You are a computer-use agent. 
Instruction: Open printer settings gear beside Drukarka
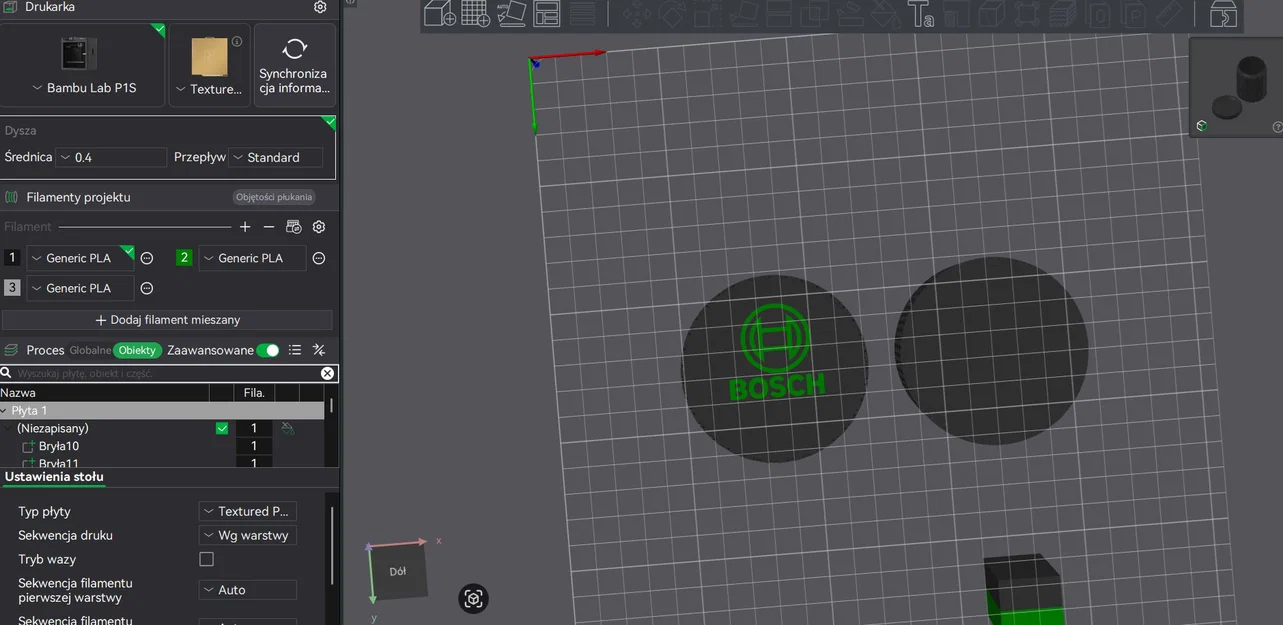[320, 7]
